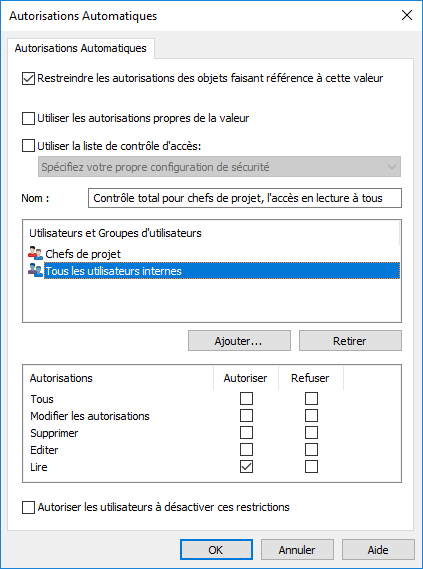Click the Tous les utilisateurs internes group icon
This screenshot has height=569, width=423.
(35, 270)
